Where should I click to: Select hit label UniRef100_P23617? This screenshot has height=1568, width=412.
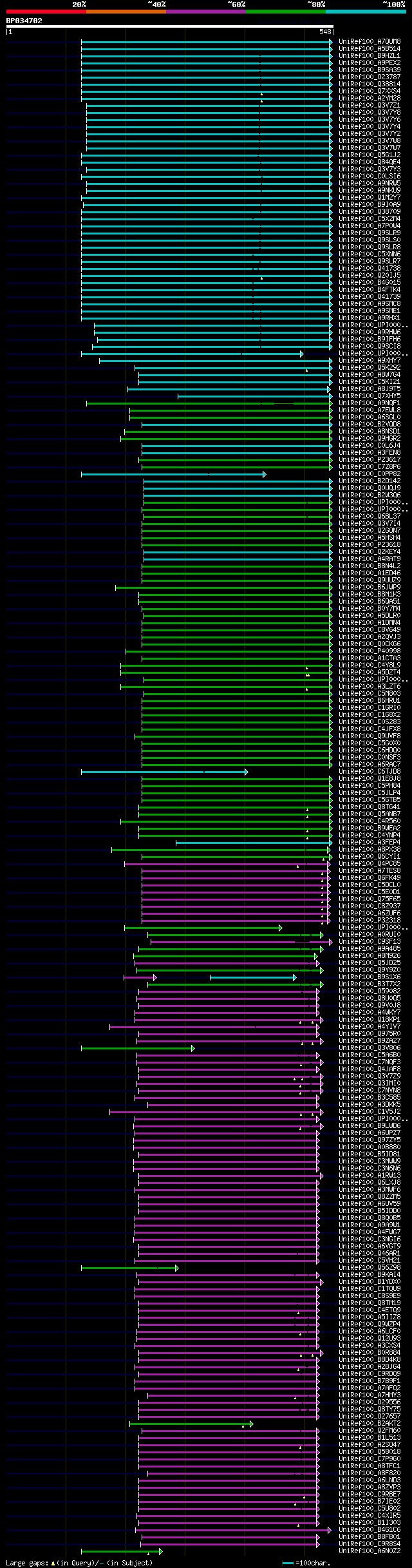(x=370, y=460)
